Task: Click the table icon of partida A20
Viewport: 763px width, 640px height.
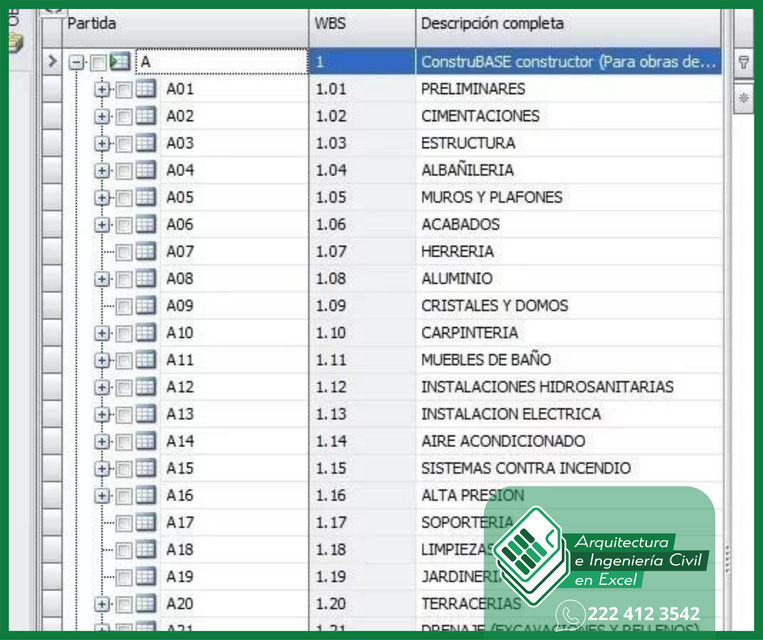Action: [145, 604]
